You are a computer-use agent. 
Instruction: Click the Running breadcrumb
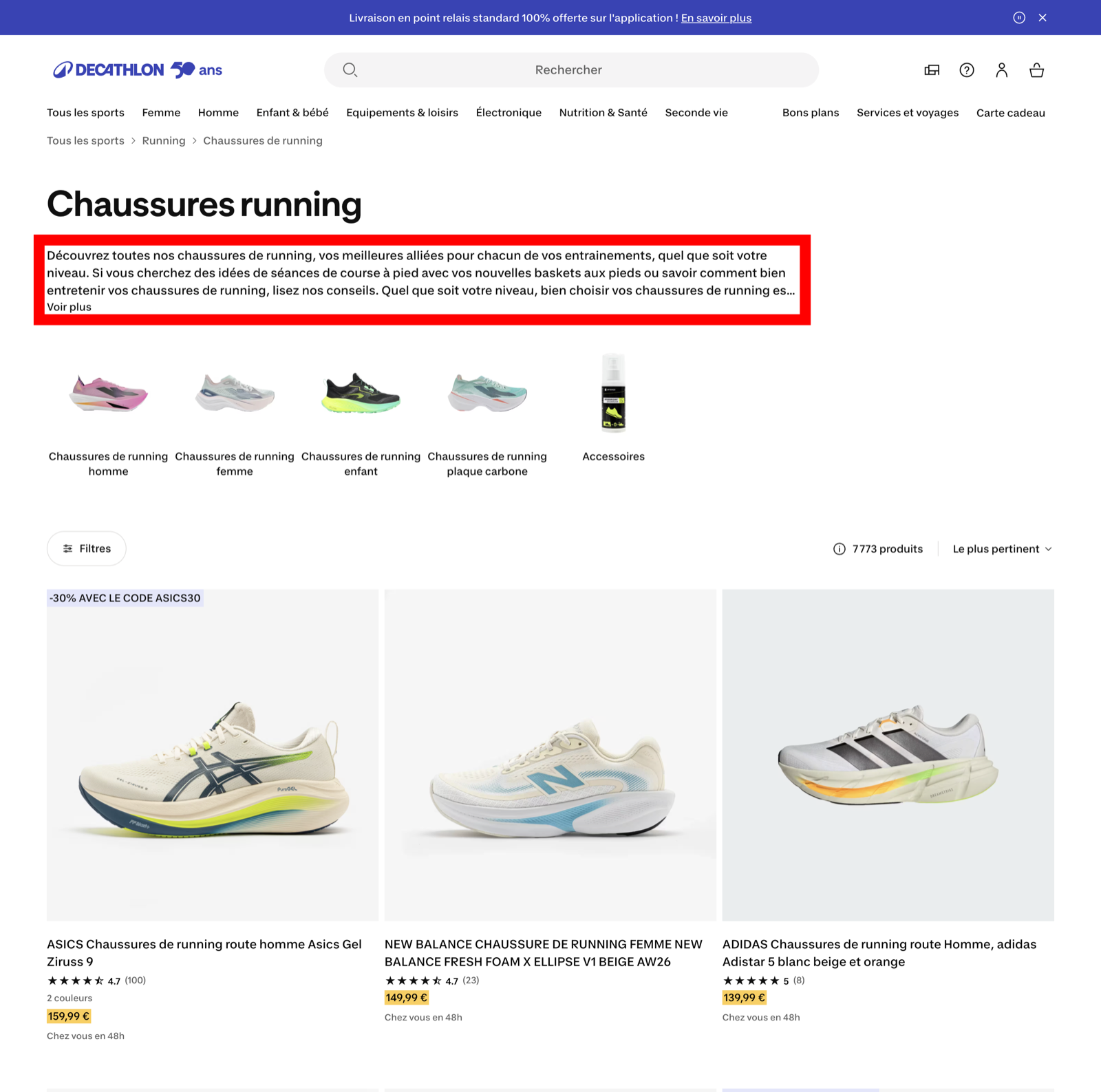(164, 141)
